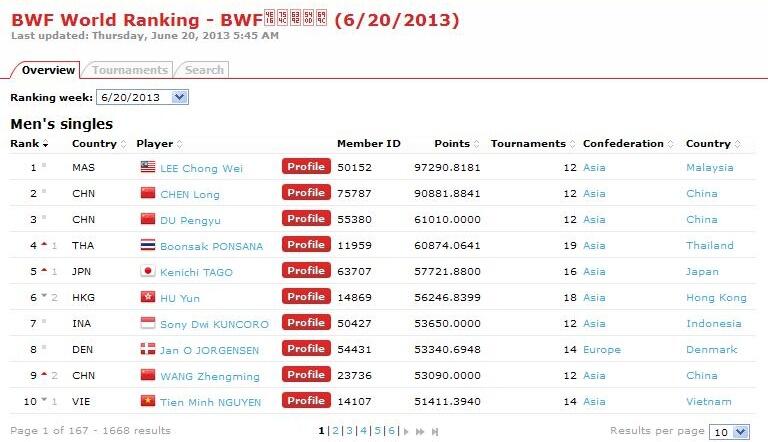Click the China flag beside DU Pengyu
The height and width of the screenshot is (442, 768).
pos(148,219)
